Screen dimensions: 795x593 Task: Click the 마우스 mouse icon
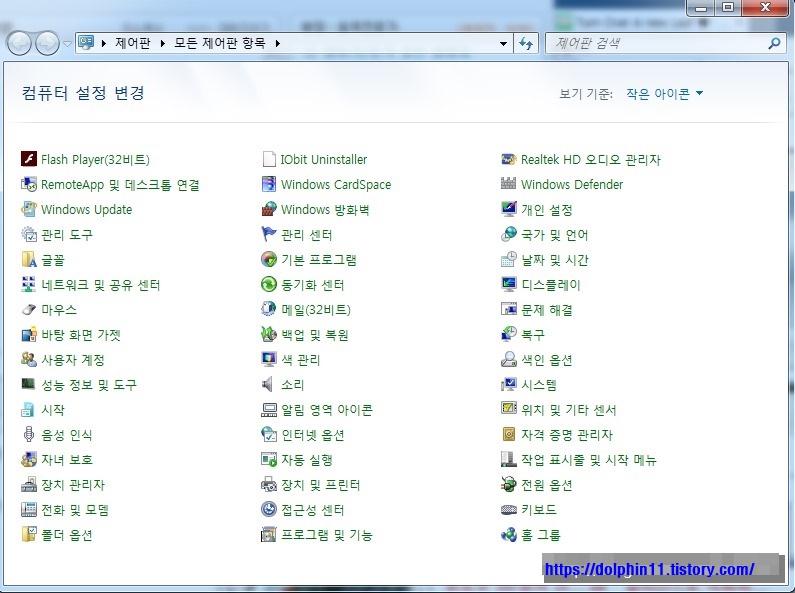click(29, 309)
